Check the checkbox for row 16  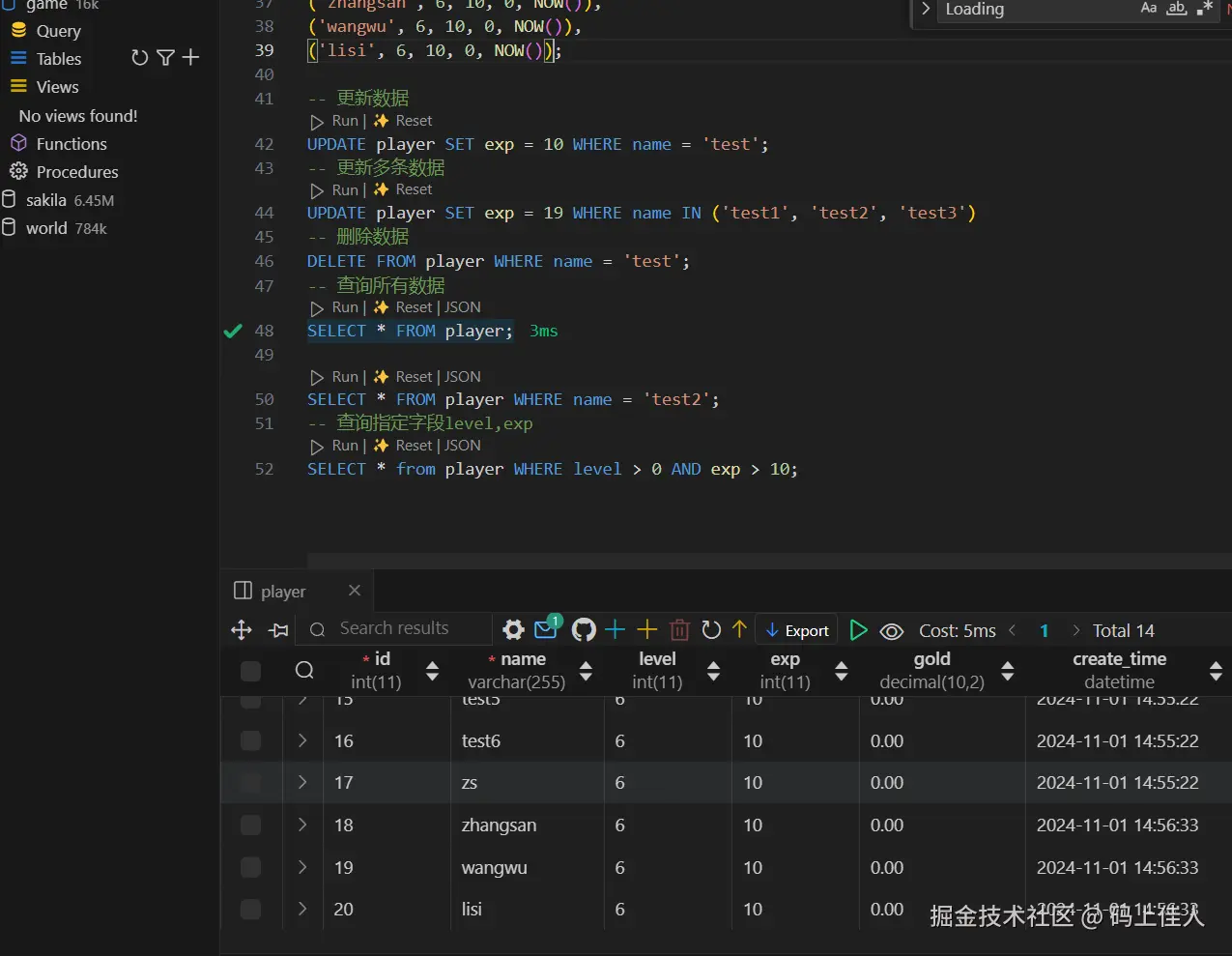[250, 740]
